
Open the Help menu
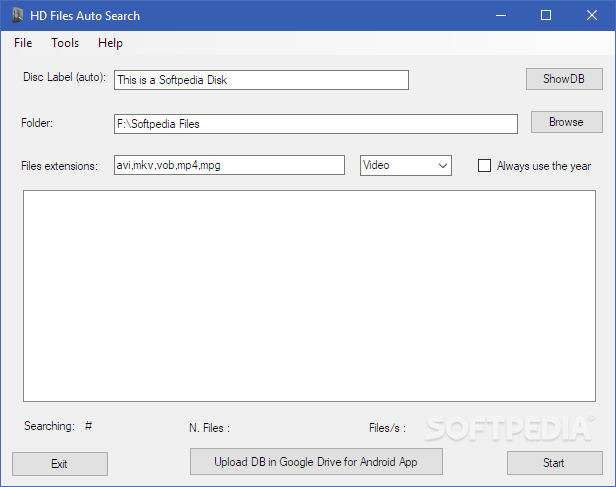[x=110, y=43]
